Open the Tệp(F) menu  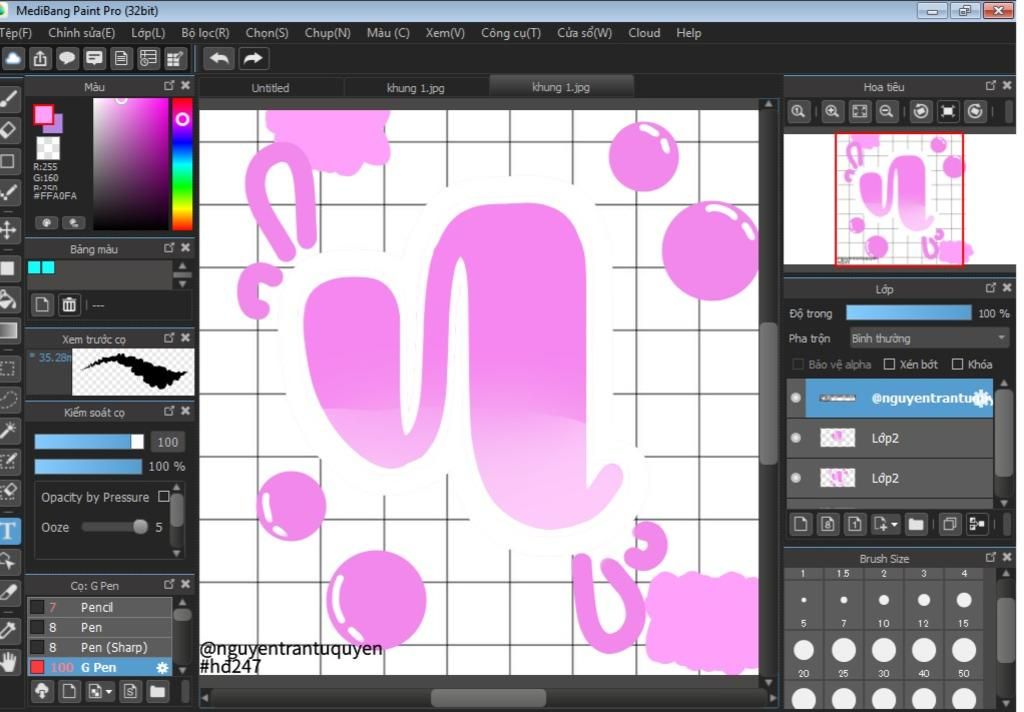(x=16, y=33)
